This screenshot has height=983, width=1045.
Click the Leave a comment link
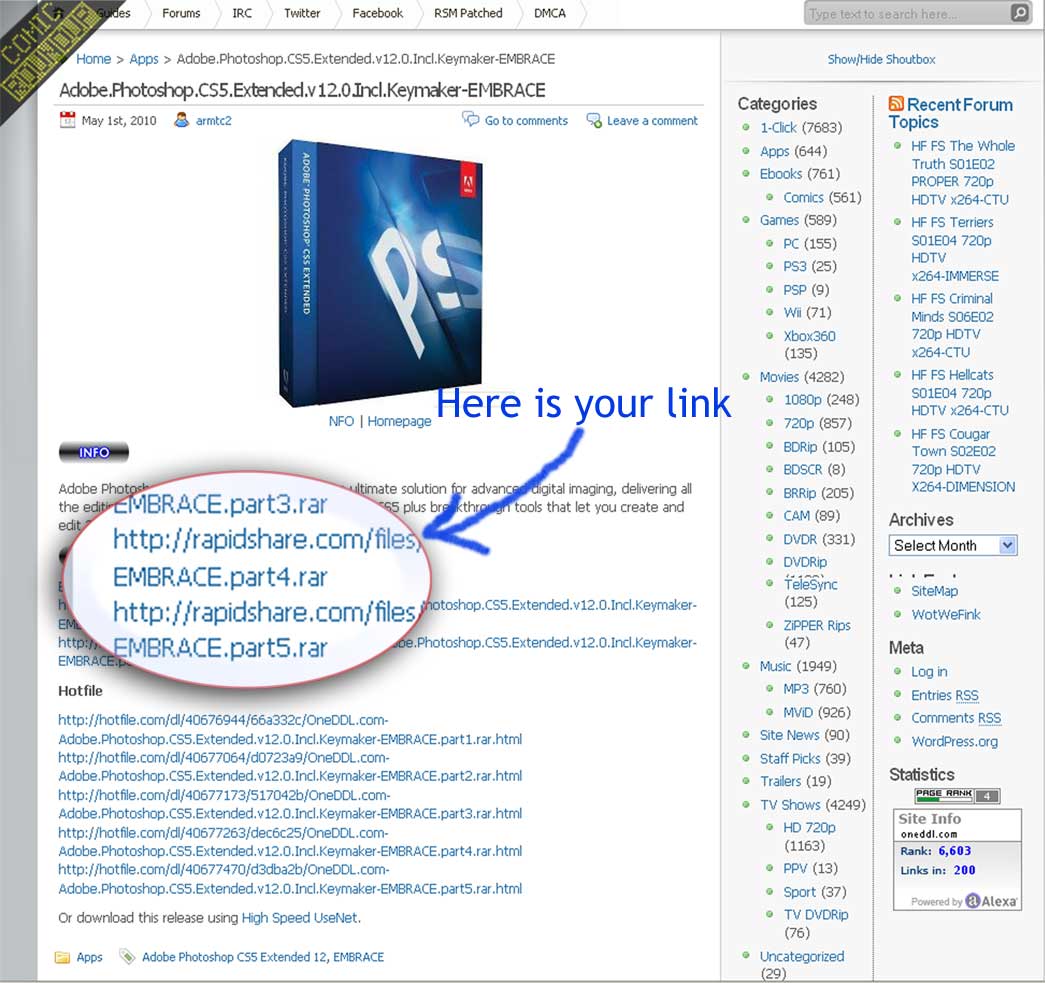(x=652, y=121)
